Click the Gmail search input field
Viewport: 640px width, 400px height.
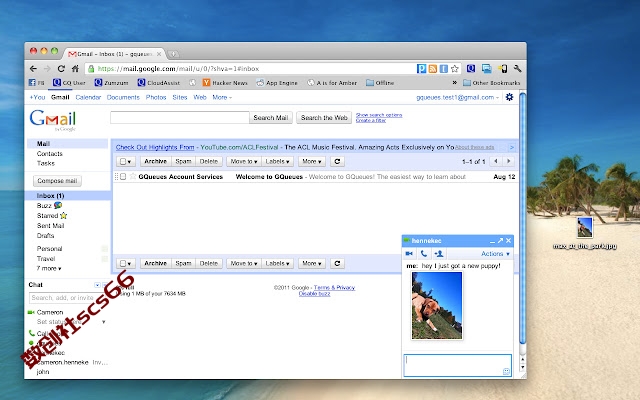point(180,118)
